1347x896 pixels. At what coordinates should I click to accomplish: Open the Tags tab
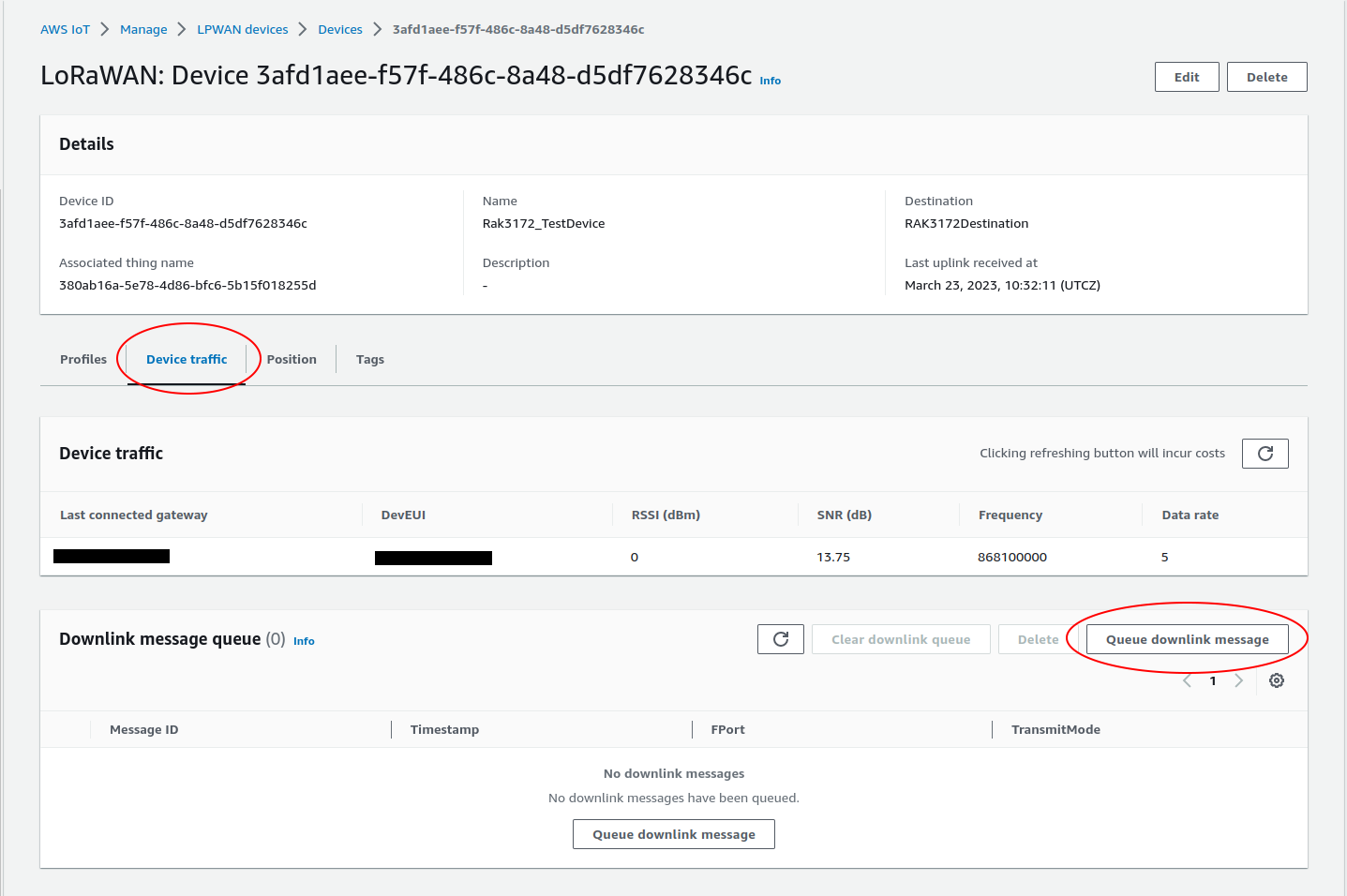click(370, 359)
